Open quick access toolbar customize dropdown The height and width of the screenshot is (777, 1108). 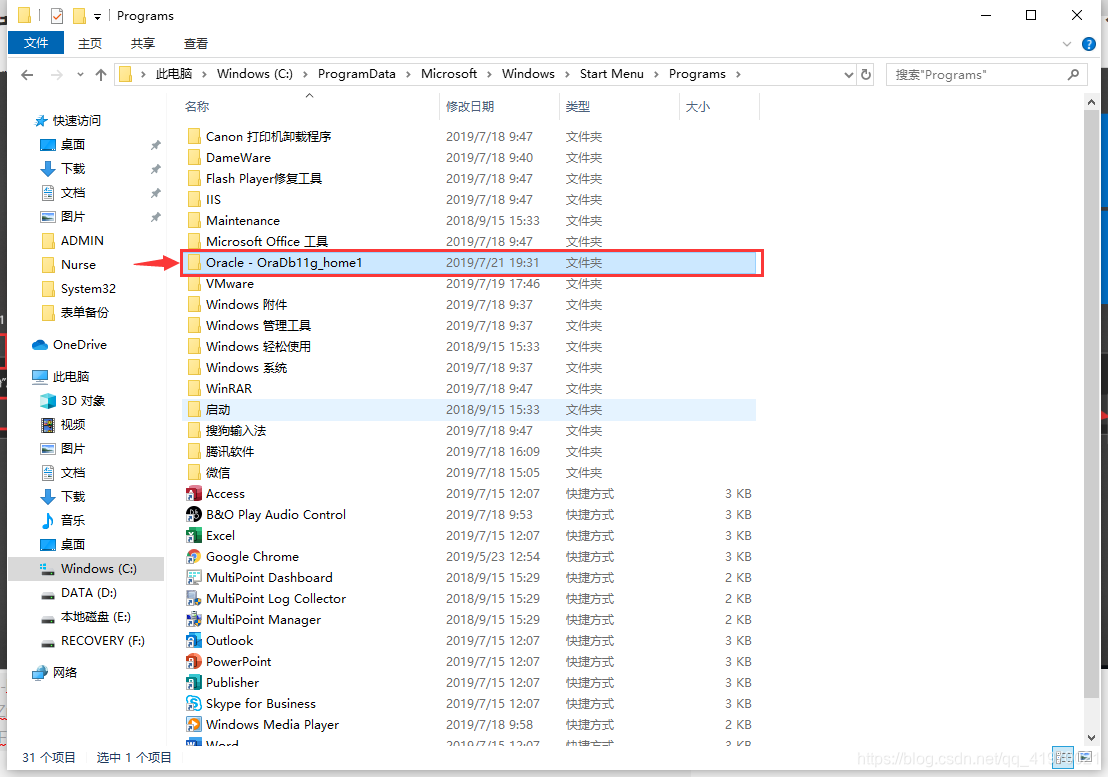[x=98, y=16]
